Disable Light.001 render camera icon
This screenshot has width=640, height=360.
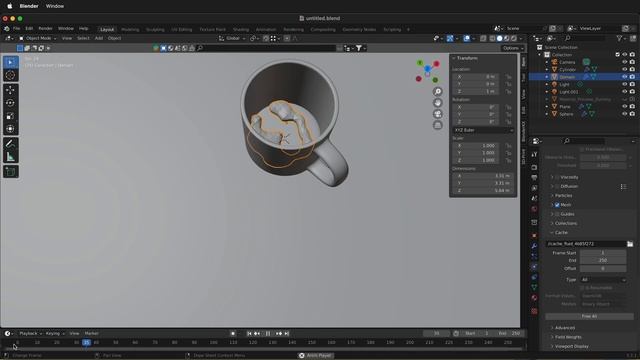click(632, 91)
